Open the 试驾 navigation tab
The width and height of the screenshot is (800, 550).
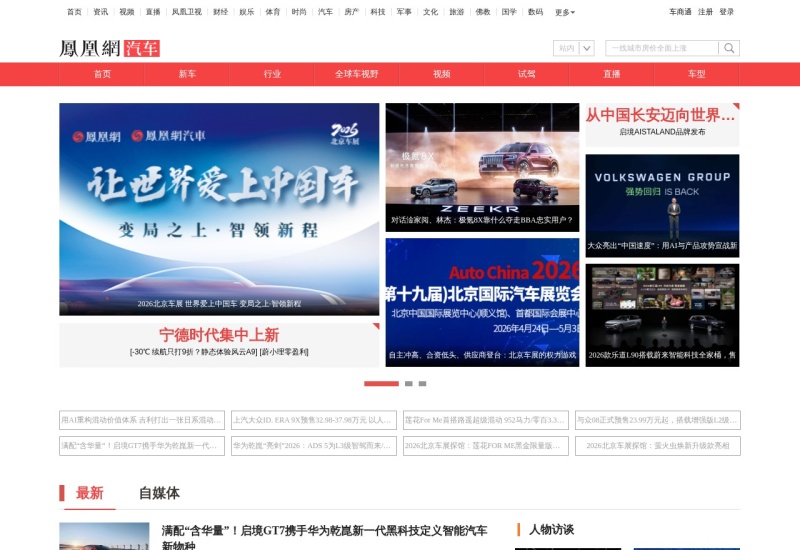click(x=527, y=74)
